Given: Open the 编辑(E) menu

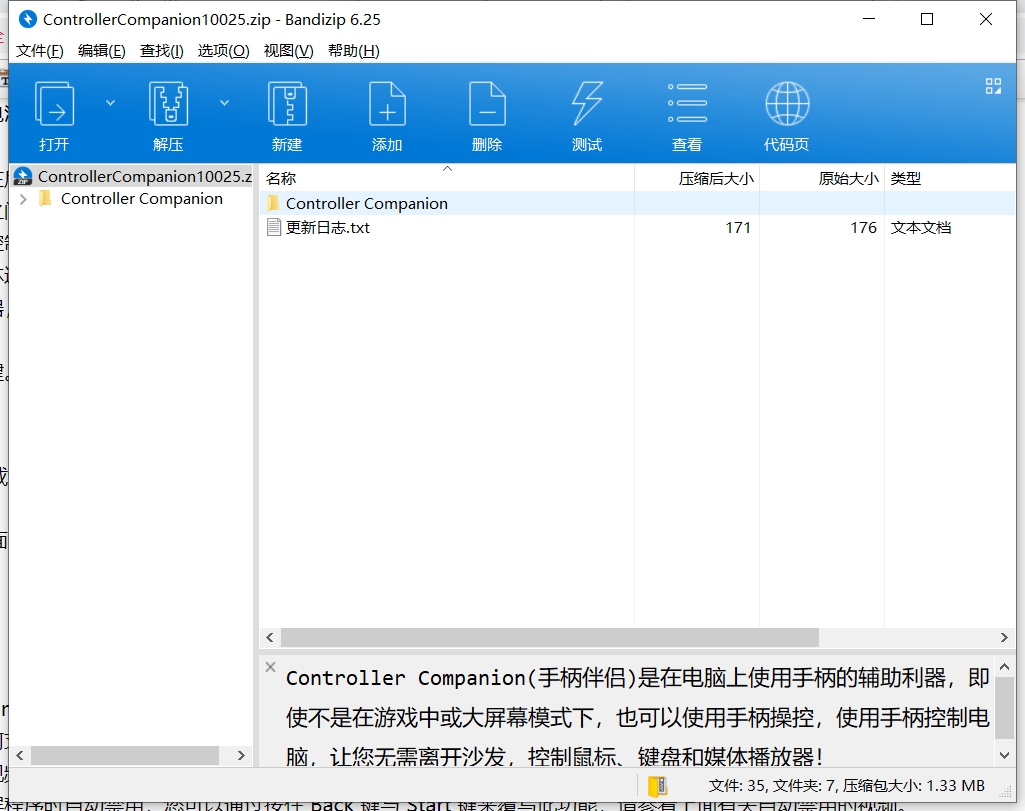Looking at the screenshot, I should point(101,51).
